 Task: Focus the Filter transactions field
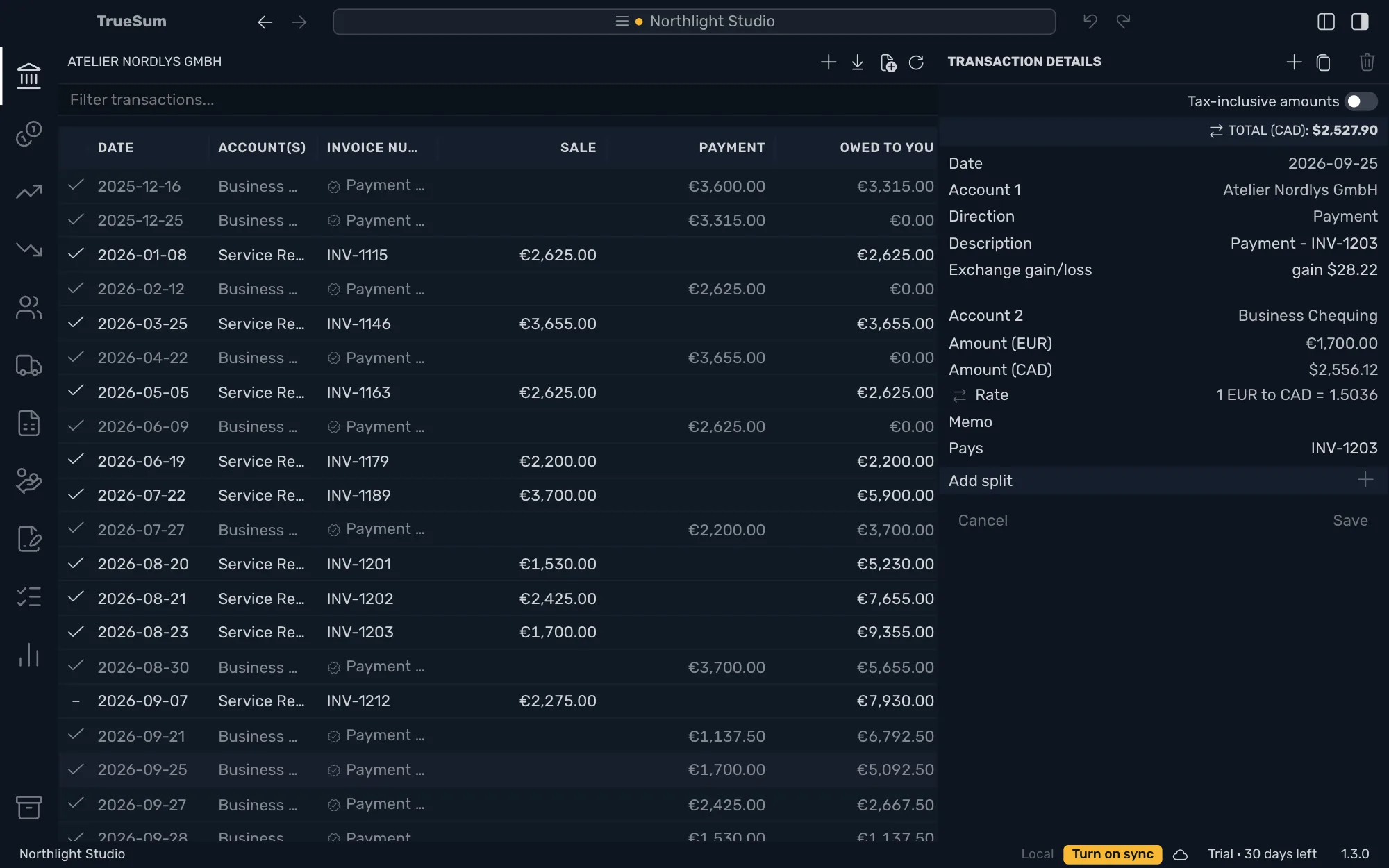click(498, 100)
